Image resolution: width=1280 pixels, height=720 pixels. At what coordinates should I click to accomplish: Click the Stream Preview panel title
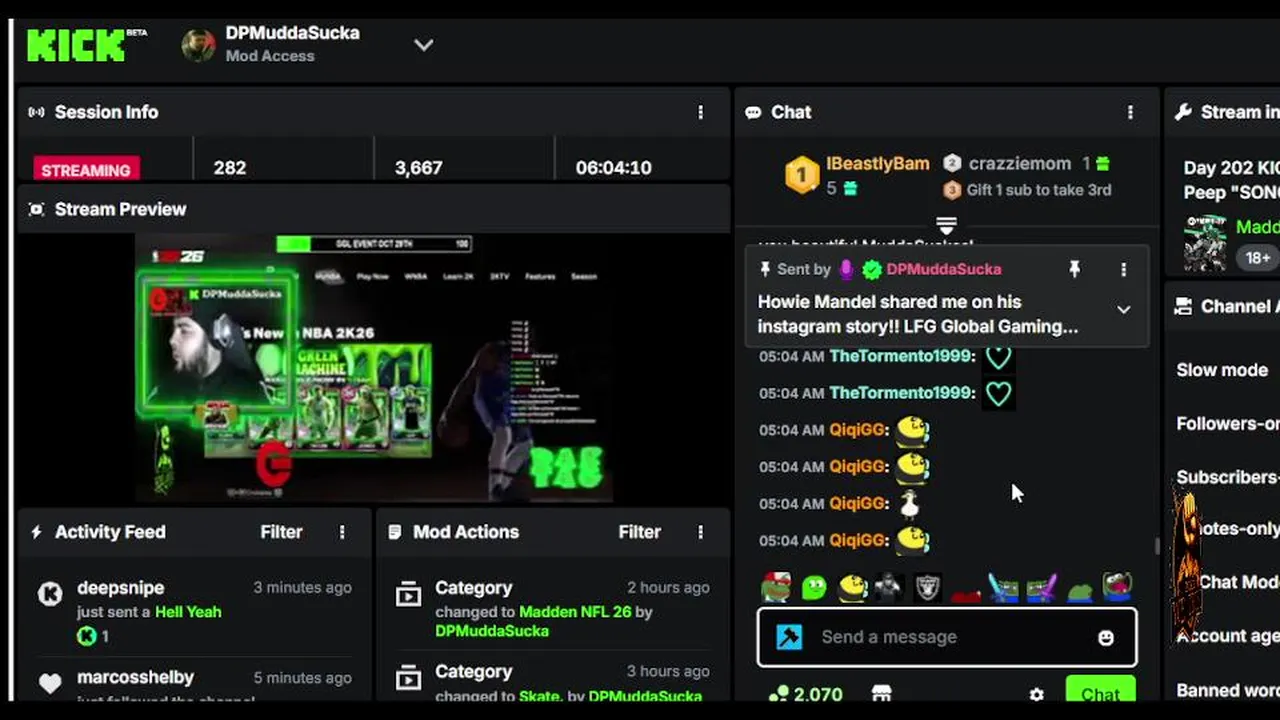click(x=120, y=209)
